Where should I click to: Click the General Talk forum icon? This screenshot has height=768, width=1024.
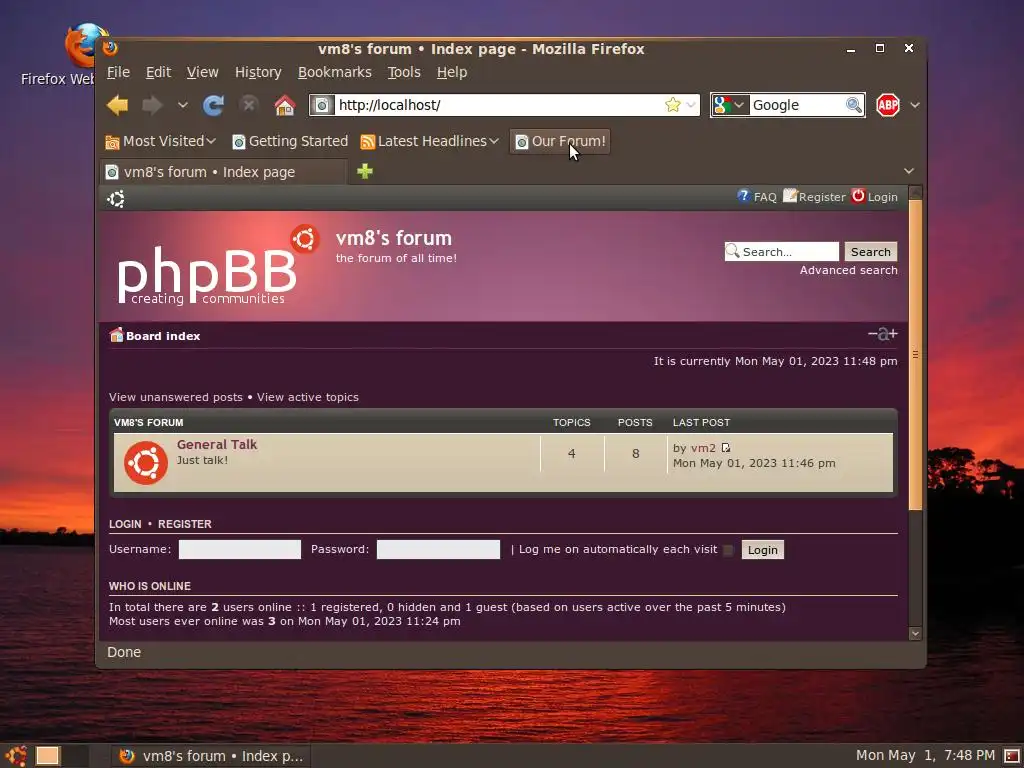click(146, 463)
